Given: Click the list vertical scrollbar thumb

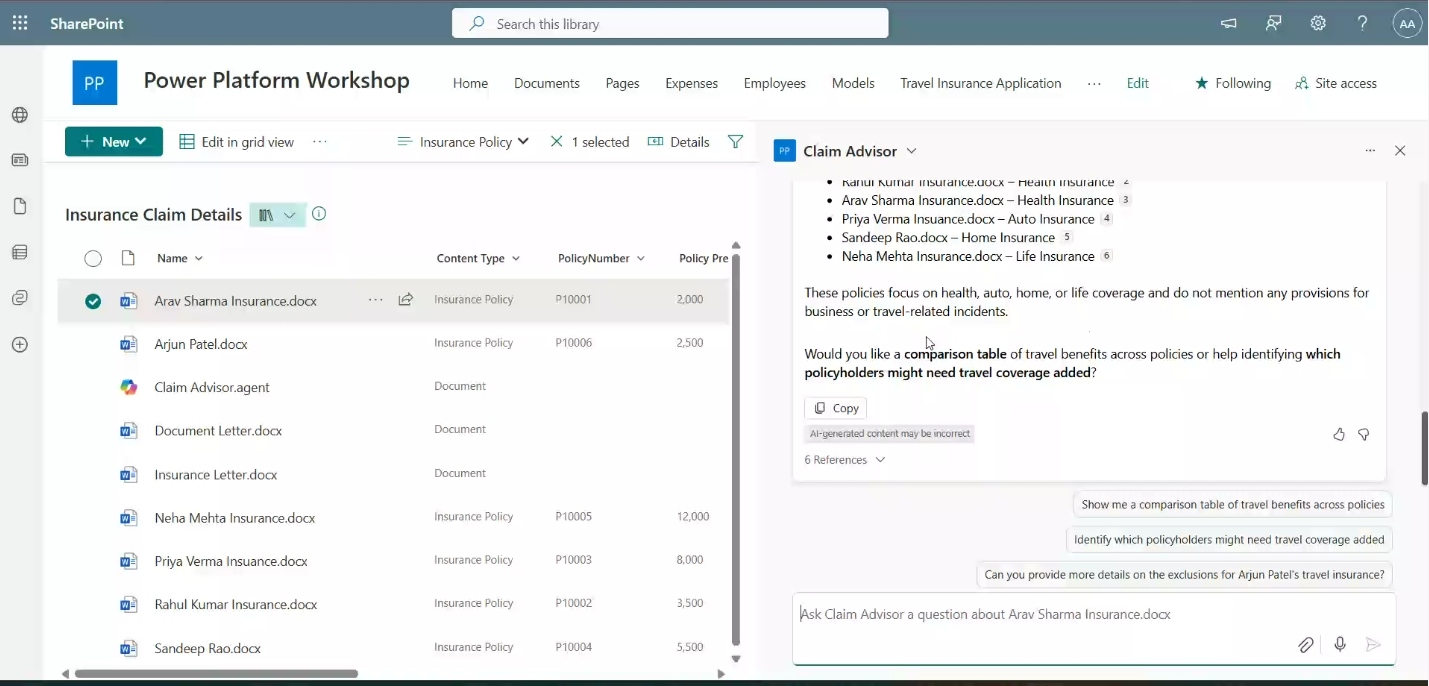Looking at the screenshot, I should coord(736,450).
